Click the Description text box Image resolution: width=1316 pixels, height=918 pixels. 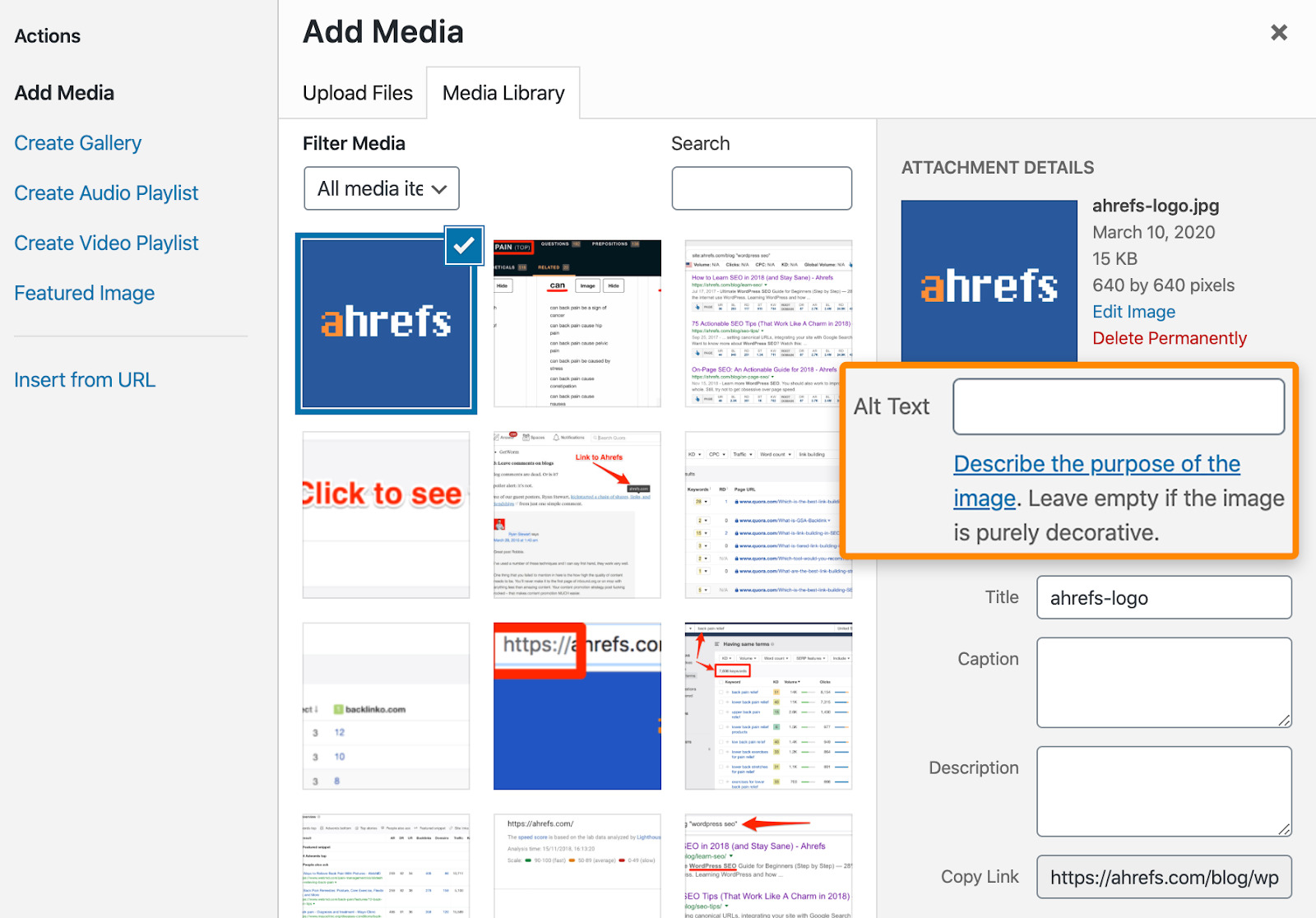(x=1162, y=790)
